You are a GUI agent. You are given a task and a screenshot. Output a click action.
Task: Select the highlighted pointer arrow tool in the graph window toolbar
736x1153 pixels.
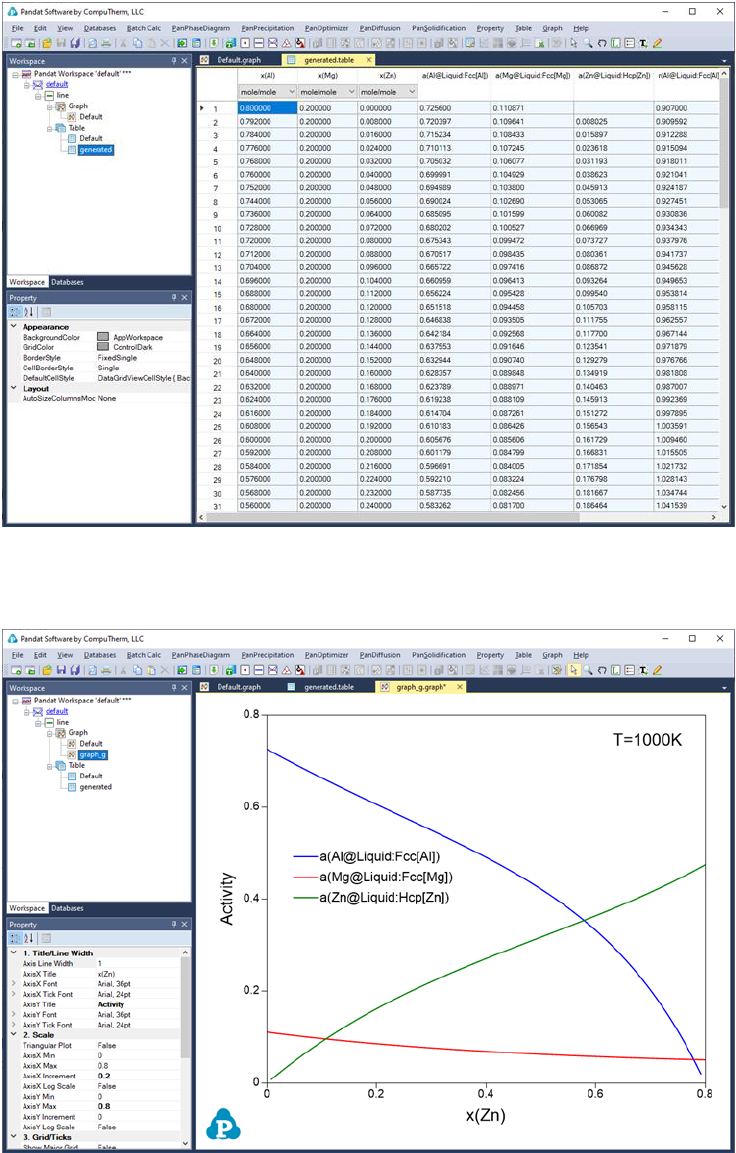(574, 670)
